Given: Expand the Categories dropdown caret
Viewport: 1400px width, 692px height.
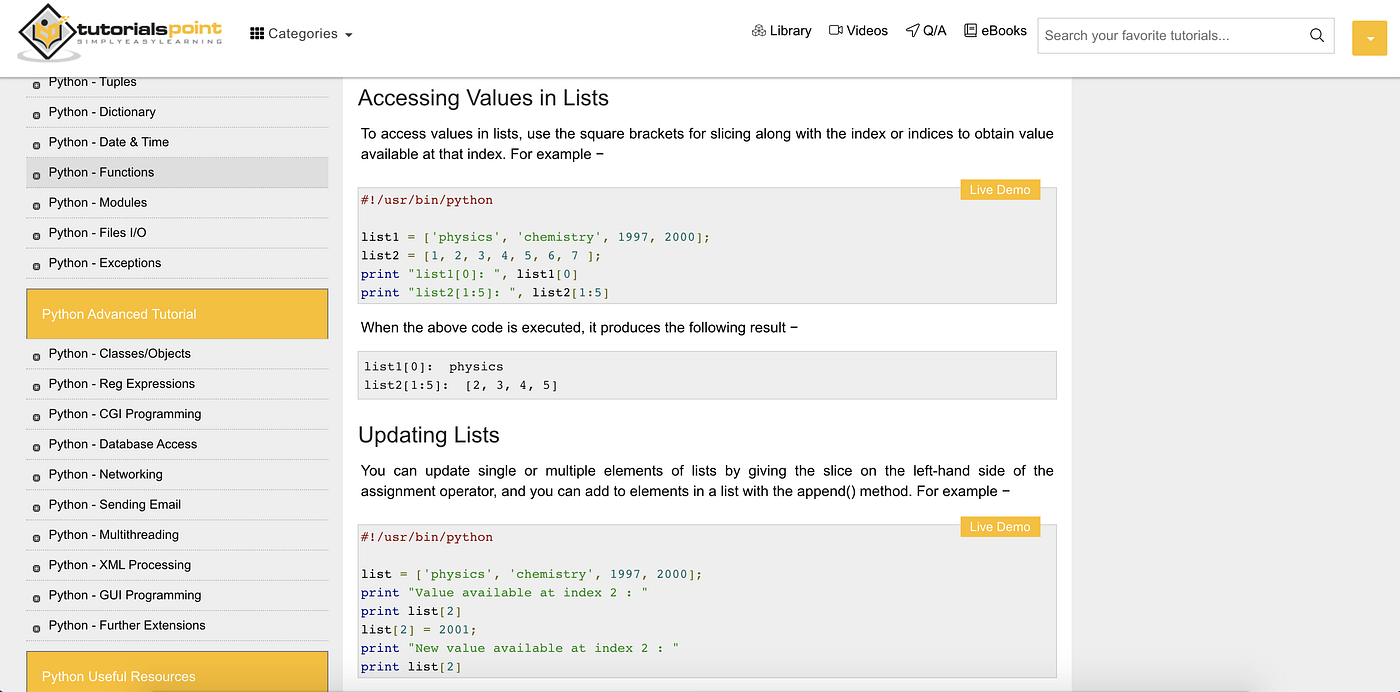Looking at the screenshot, I should [349, 35].
